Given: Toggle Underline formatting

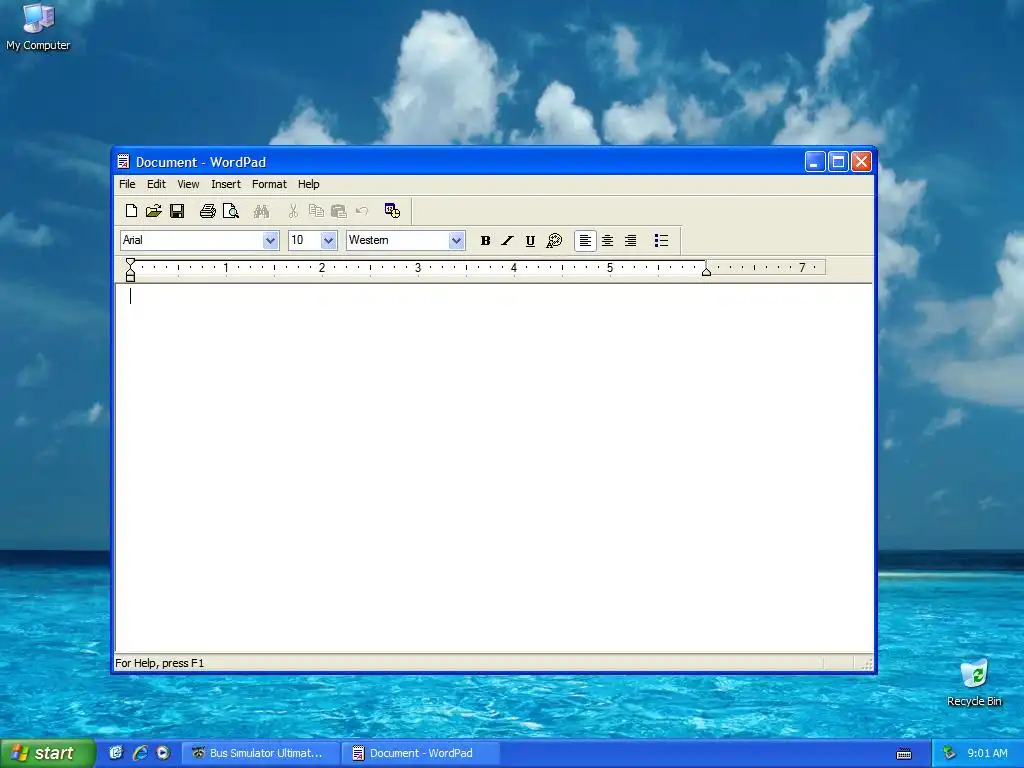Looking at the screenshot, I should click(x=530, y=241).
